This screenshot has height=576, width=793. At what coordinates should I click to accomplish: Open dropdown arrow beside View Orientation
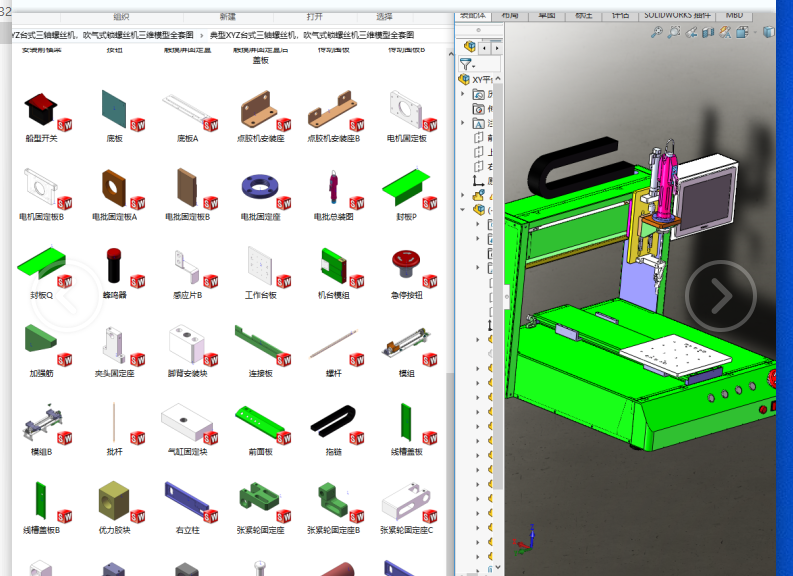point(755,32)
